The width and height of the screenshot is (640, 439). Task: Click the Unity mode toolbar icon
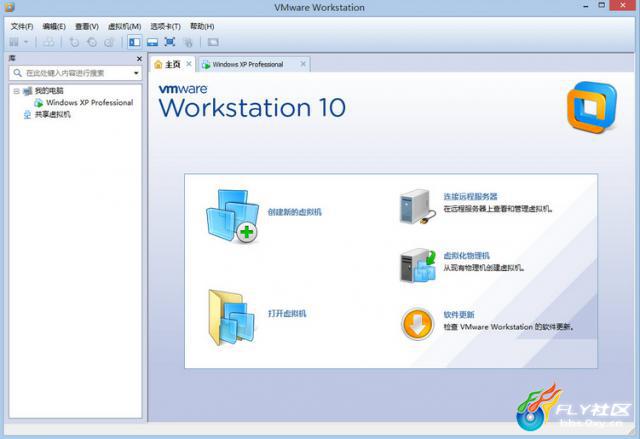point(188,42)
